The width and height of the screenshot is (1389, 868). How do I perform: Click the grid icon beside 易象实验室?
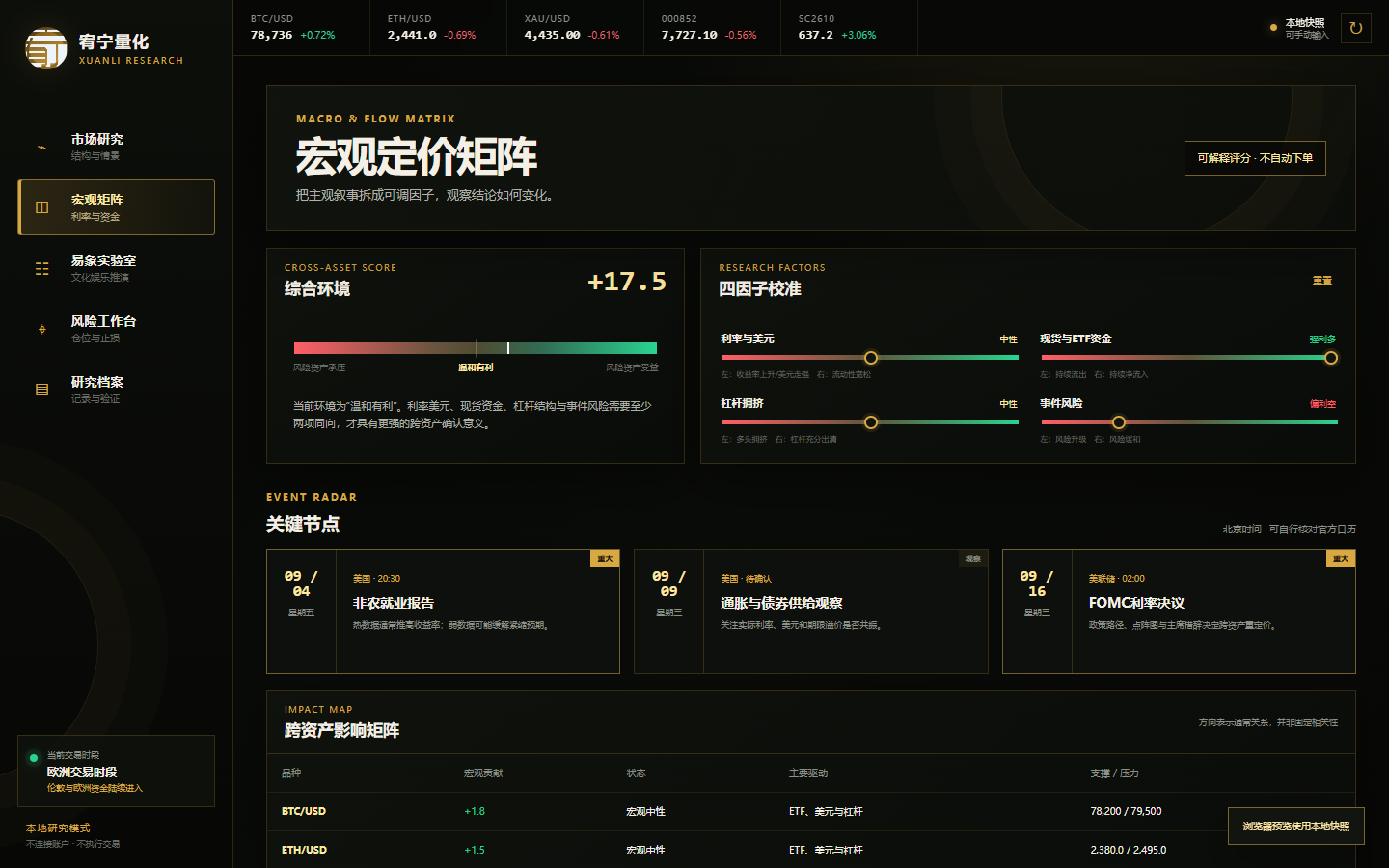pyautogui.click(x=41, y=268)
